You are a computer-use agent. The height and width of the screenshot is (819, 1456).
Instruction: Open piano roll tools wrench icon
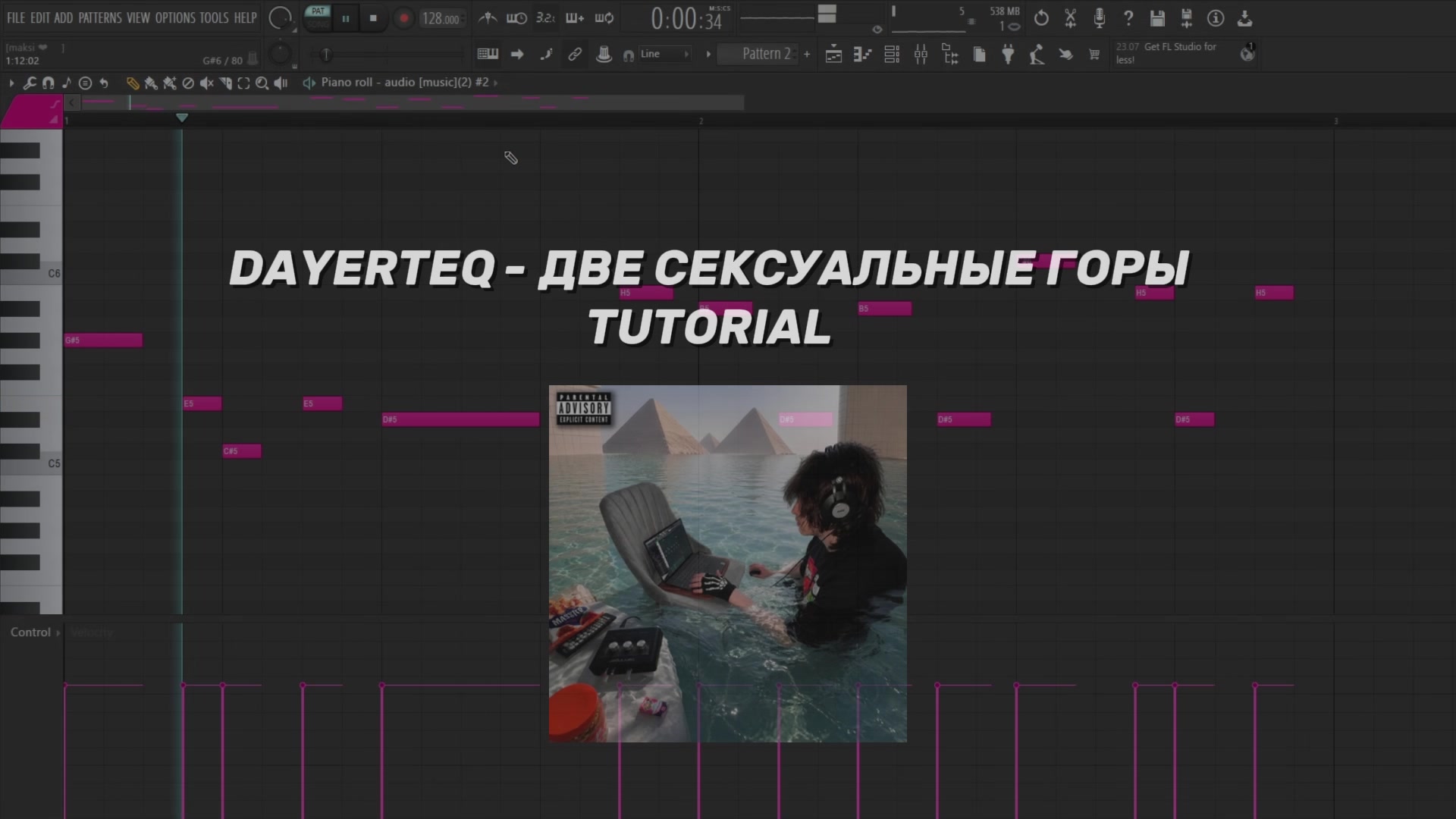coord(30,83)
